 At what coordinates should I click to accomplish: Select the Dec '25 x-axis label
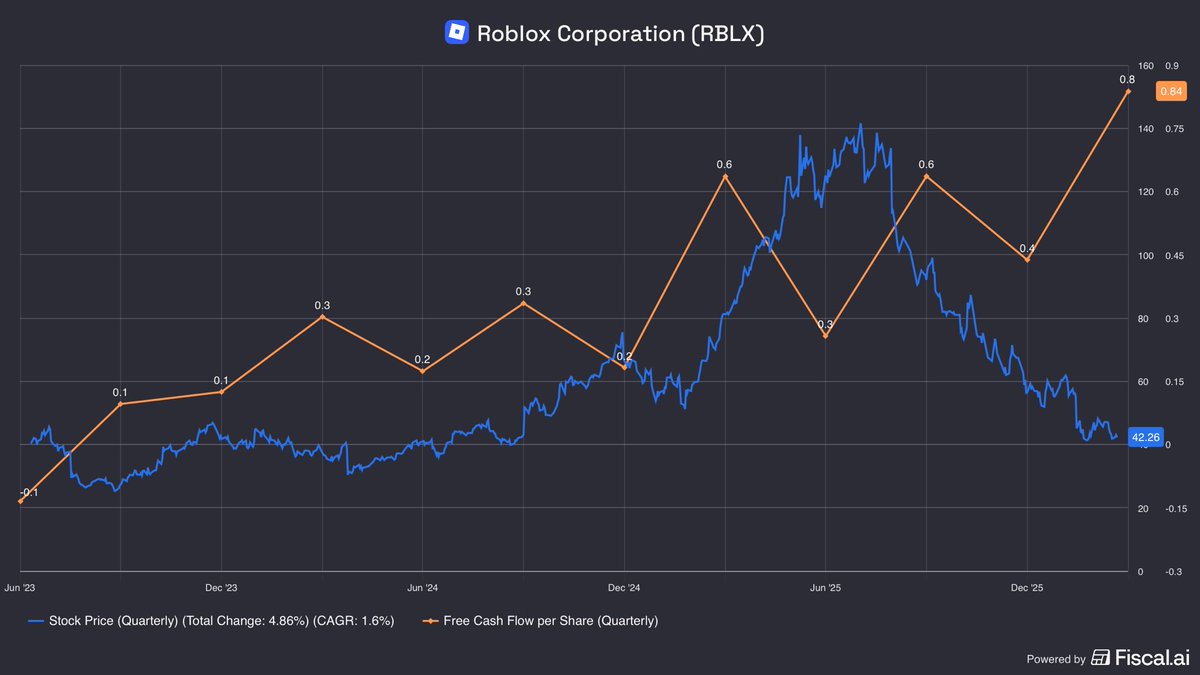click(x=1027, y=588)
